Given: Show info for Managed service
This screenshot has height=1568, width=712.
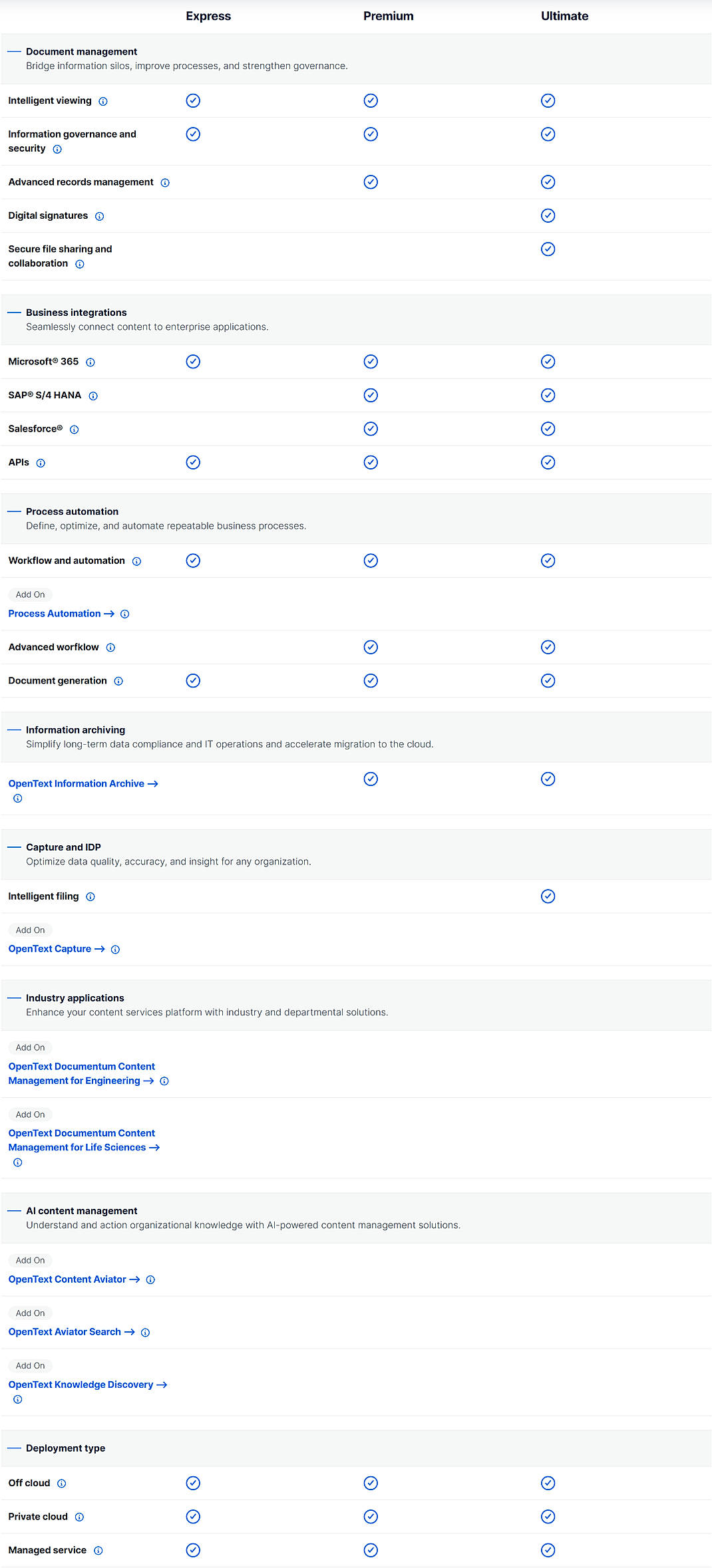Looking at the screenshot, I should pyautogui.click(x=98, y=1551).
